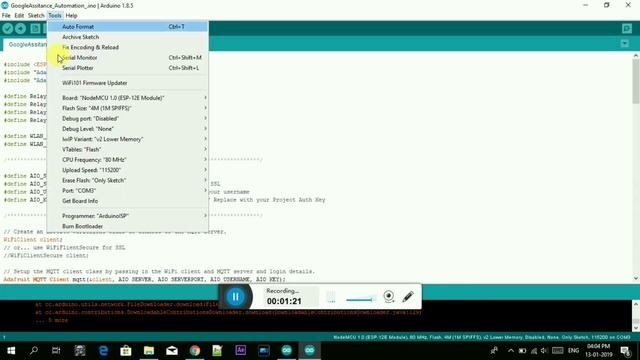
Task: Click the console scrollbar down arrow
Action: pyautogui.click(x=636, y=328)
